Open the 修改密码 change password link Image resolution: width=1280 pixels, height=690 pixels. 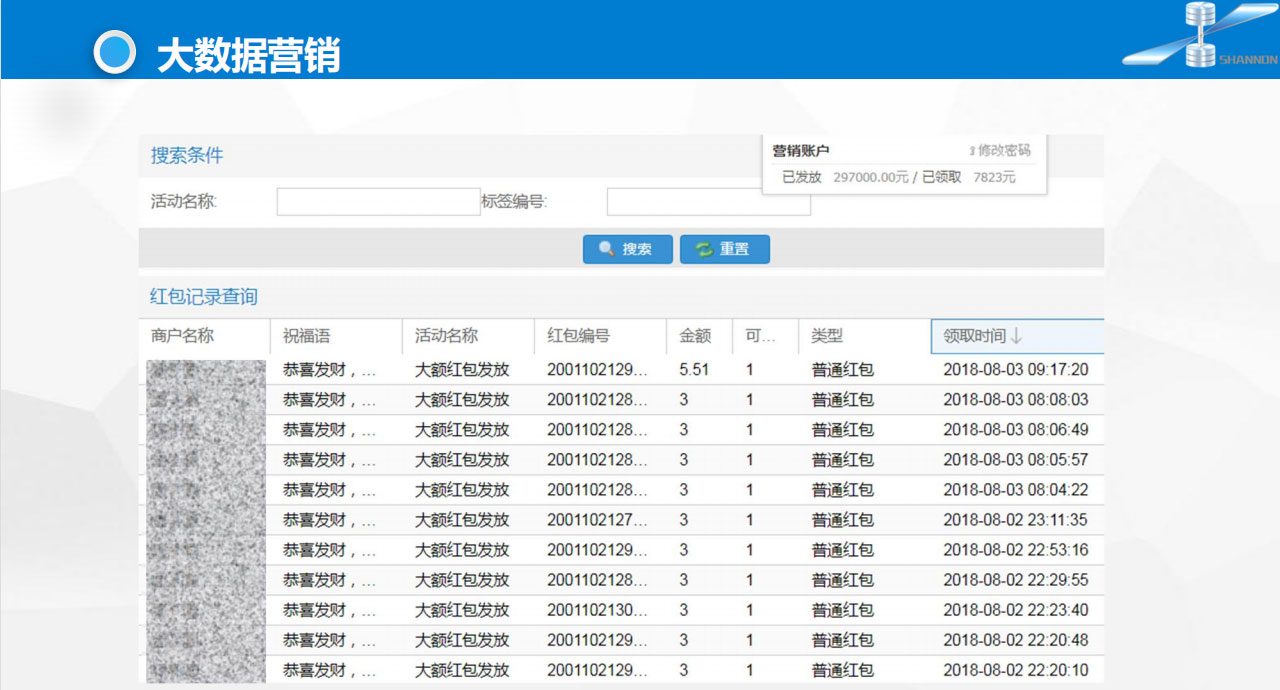[1002, 151]
